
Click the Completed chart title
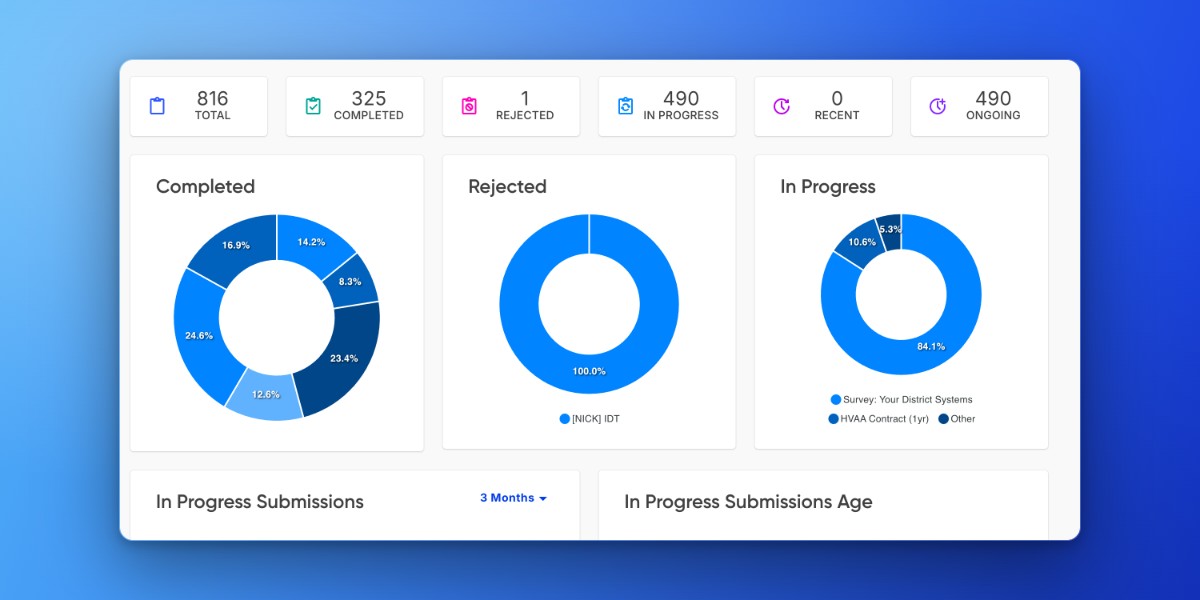pyautogui.click(x=205, y=186)
